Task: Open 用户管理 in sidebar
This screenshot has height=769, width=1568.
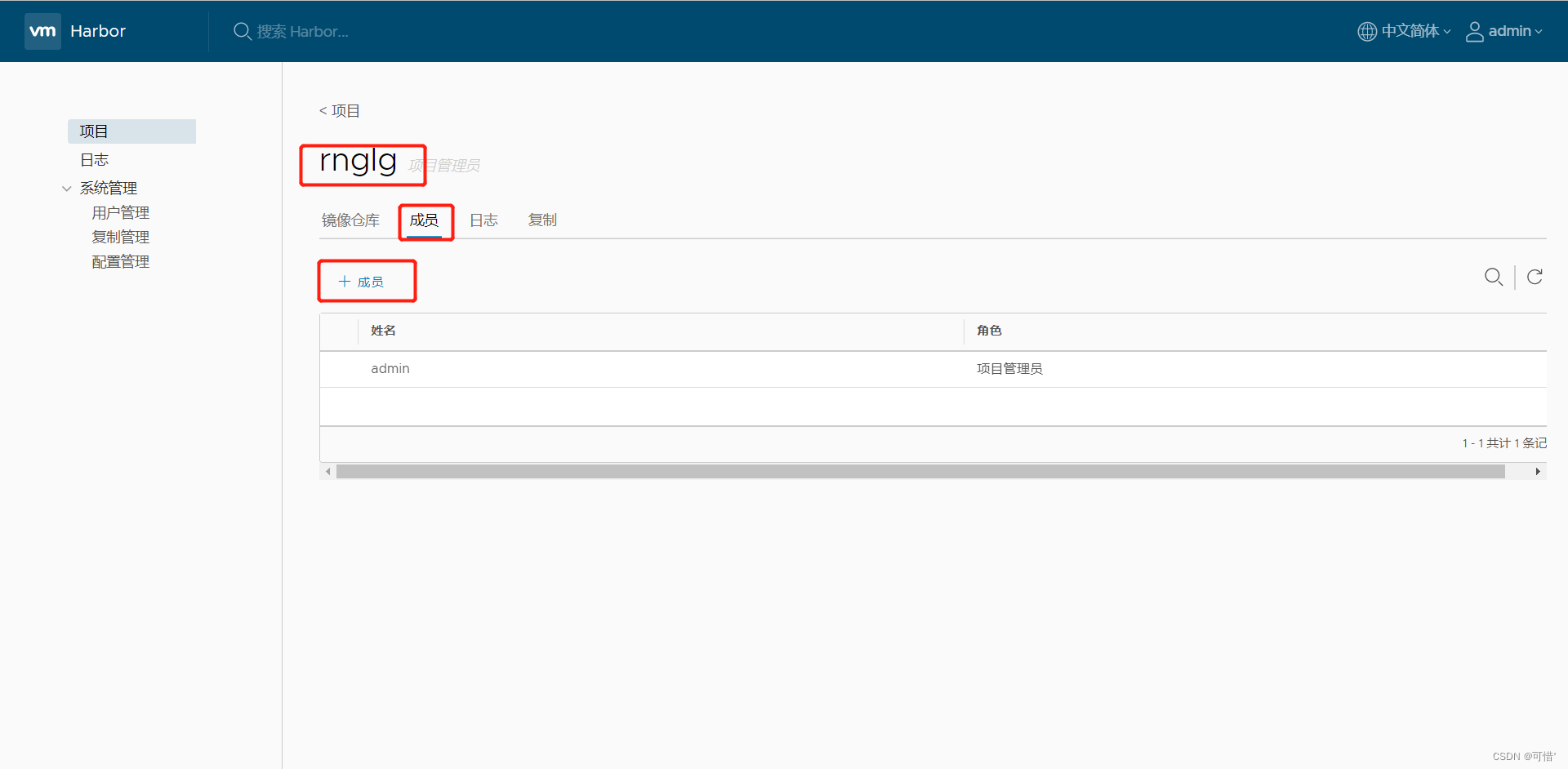Action: (120, 213)
